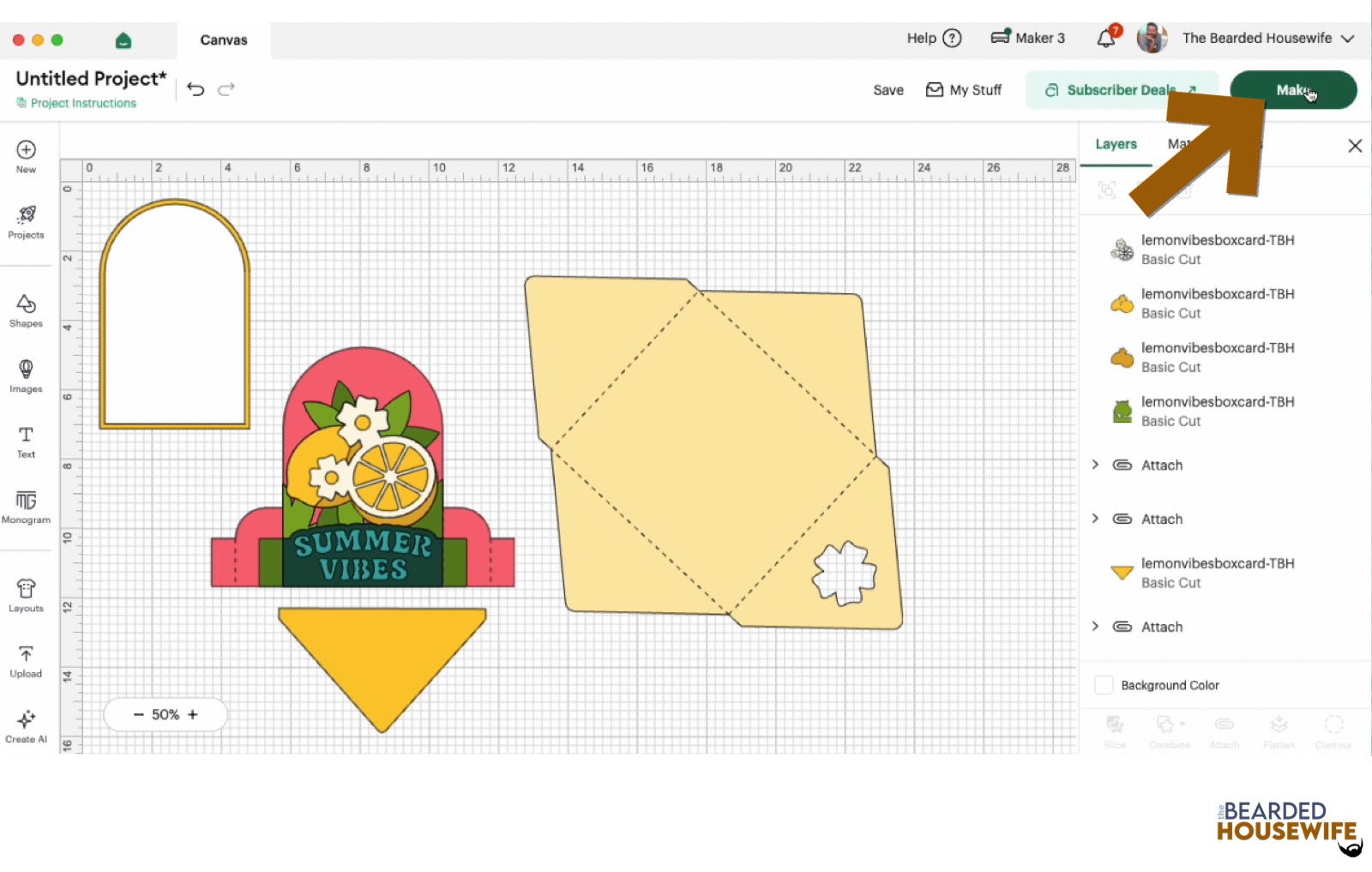
Task: Click the Help question mark icon
Action: [x=952, y=38]
